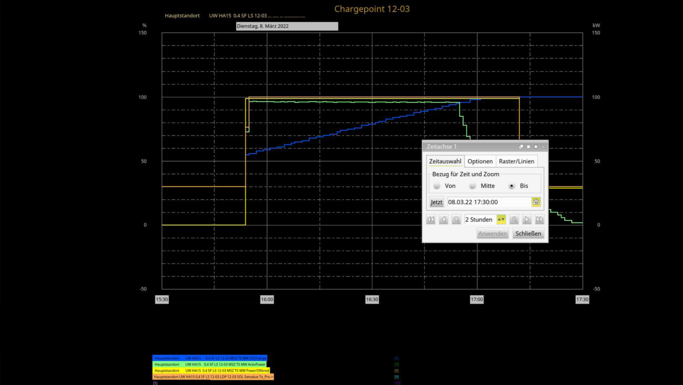Screen dimensions: 683x385
Task: Click the '16:00' time axis label
Action: [x=267, y=300]
